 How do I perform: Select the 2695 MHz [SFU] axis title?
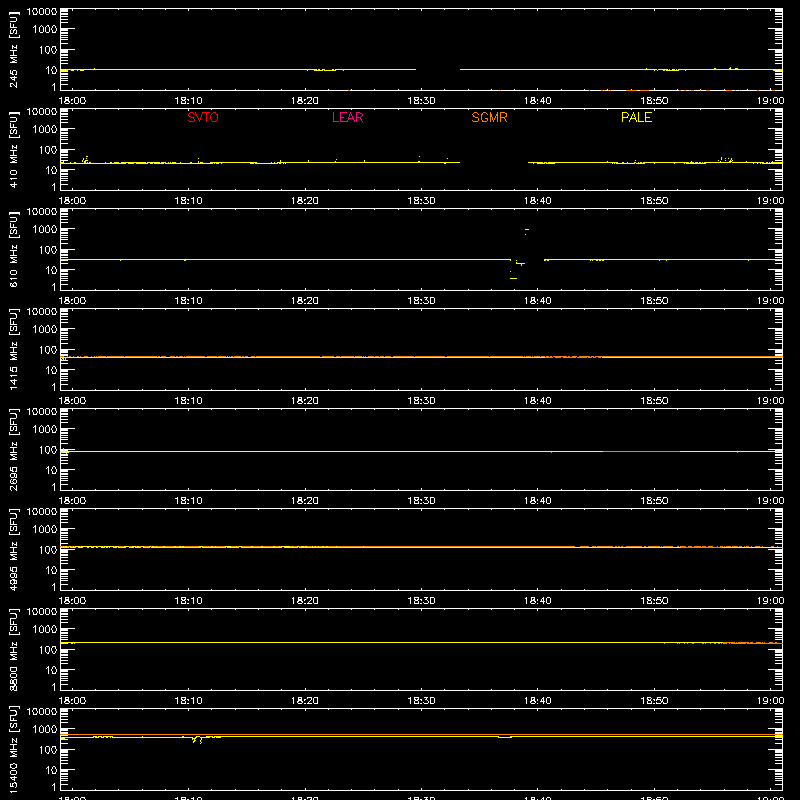click(13, 449)
